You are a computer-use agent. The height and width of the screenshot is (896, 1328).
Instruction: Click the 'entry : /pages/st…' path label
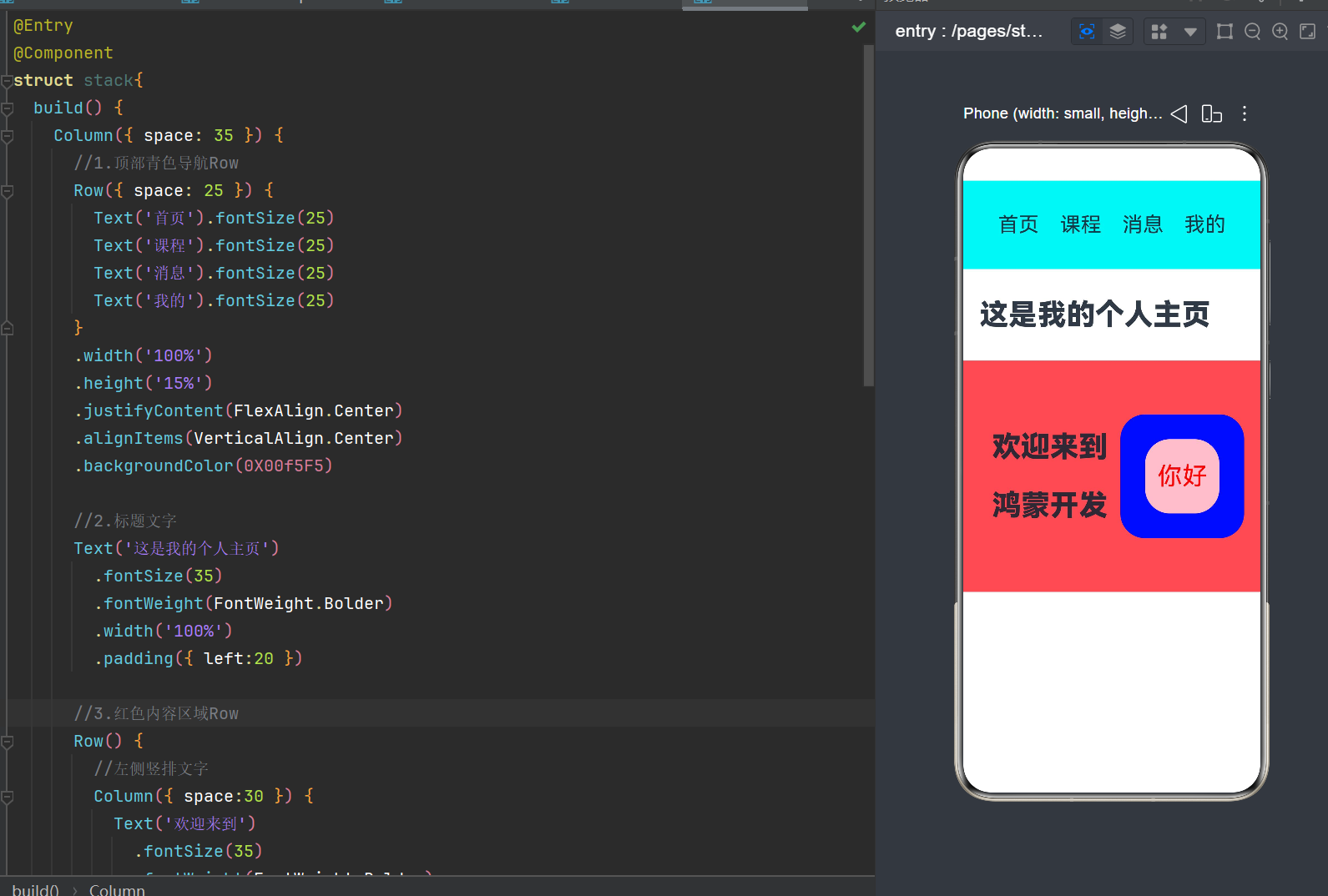point(968,31)
